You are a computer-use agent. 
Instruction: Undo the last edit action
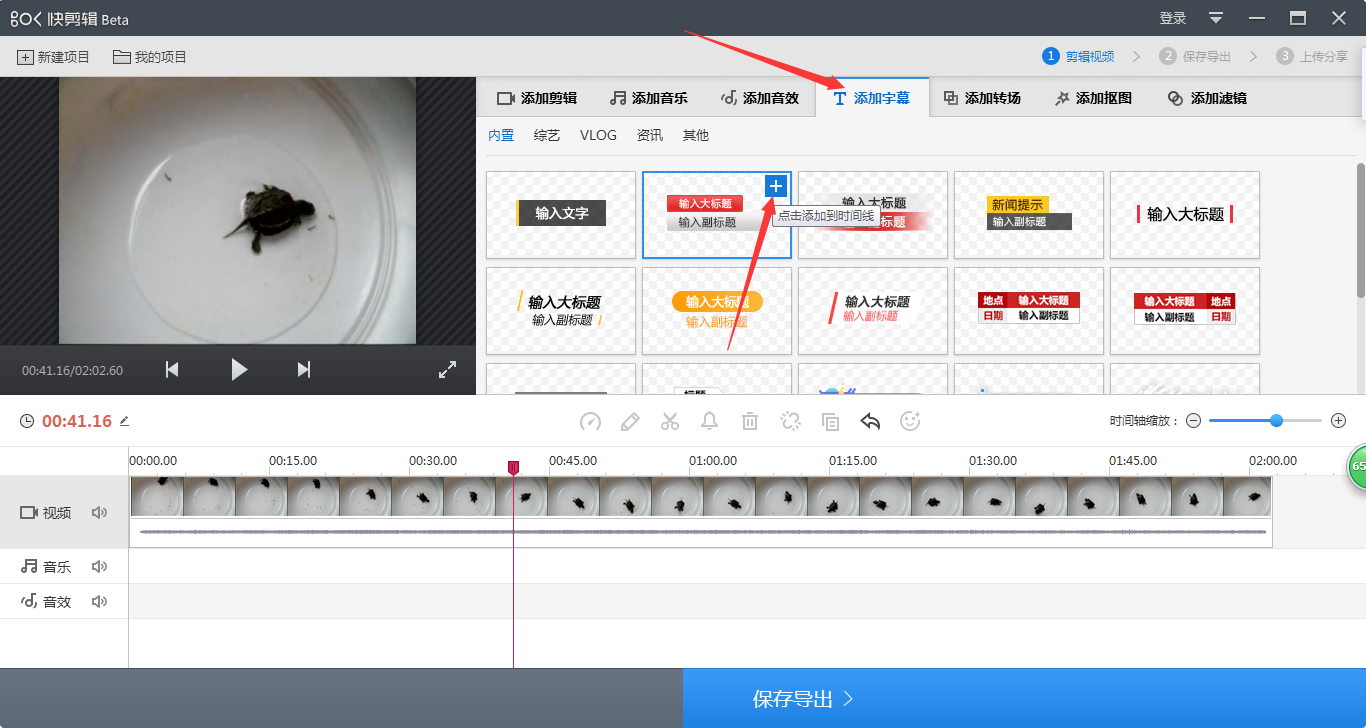click(x=869, y=421)
